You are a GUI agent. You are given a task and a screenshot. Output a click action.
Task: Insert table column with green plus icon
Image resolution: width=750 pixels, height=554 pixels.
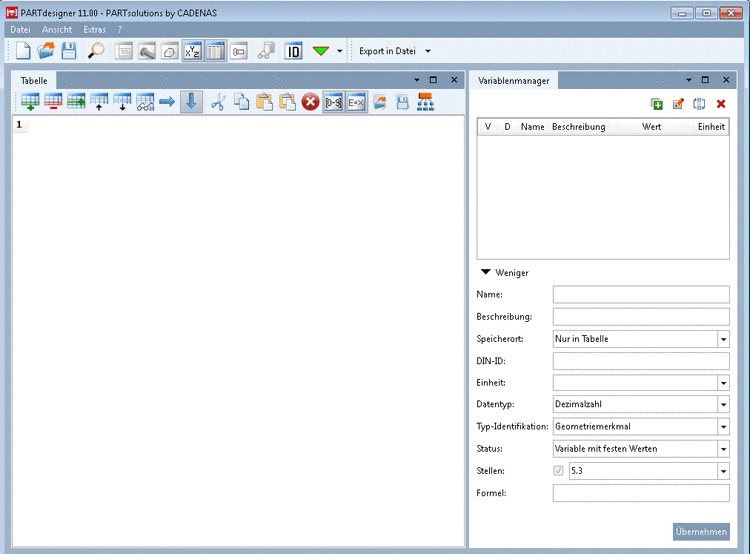76,102
